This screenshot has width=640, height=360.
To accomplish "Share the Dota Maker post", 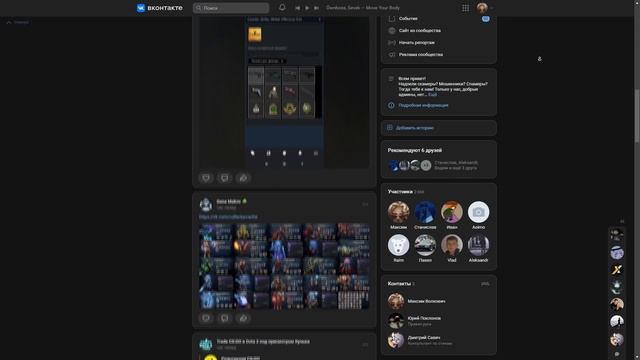I will point(243,318).
